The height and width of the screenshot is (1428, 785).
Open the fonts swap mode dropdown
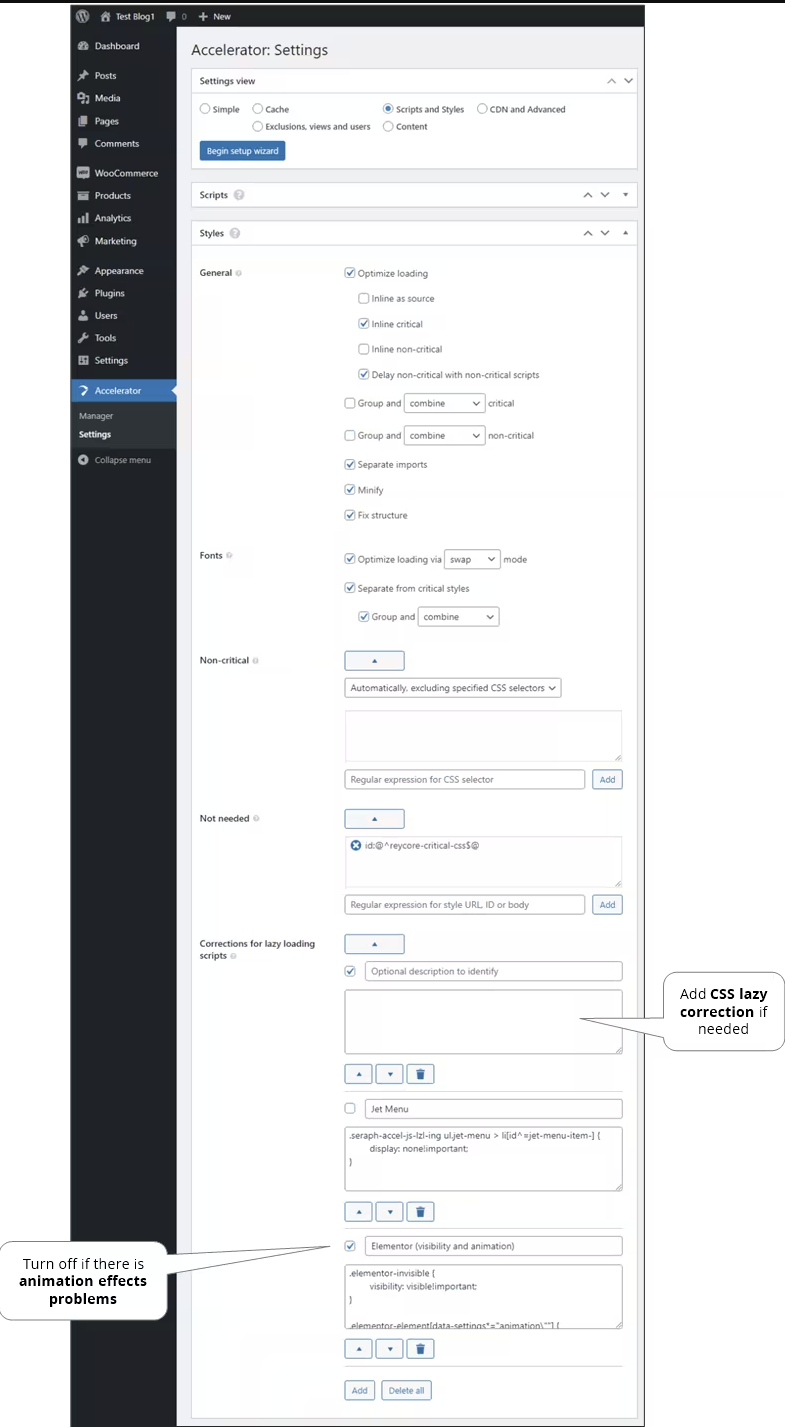(x=472, y=559)
